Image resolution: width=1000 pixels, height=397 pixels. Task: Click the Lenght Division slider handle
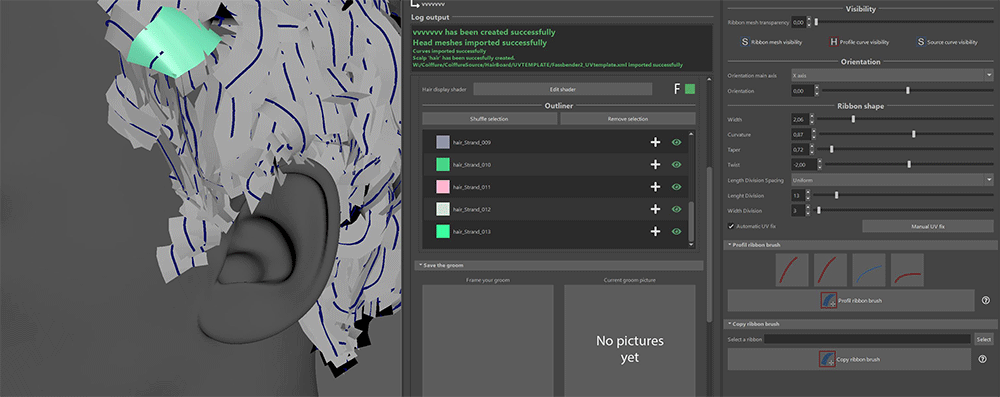[837, 195]
